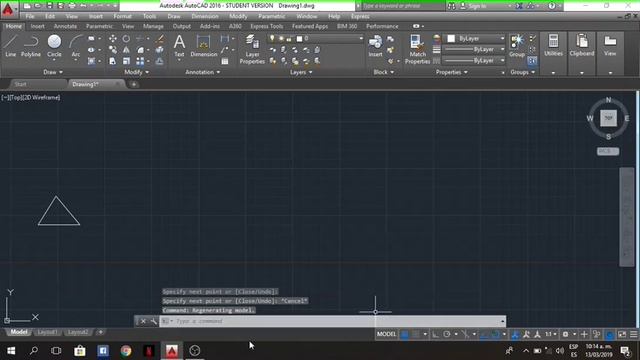Switch to the Layout1 tab
The height and width of the screenshot is (360, 640).
47,332
